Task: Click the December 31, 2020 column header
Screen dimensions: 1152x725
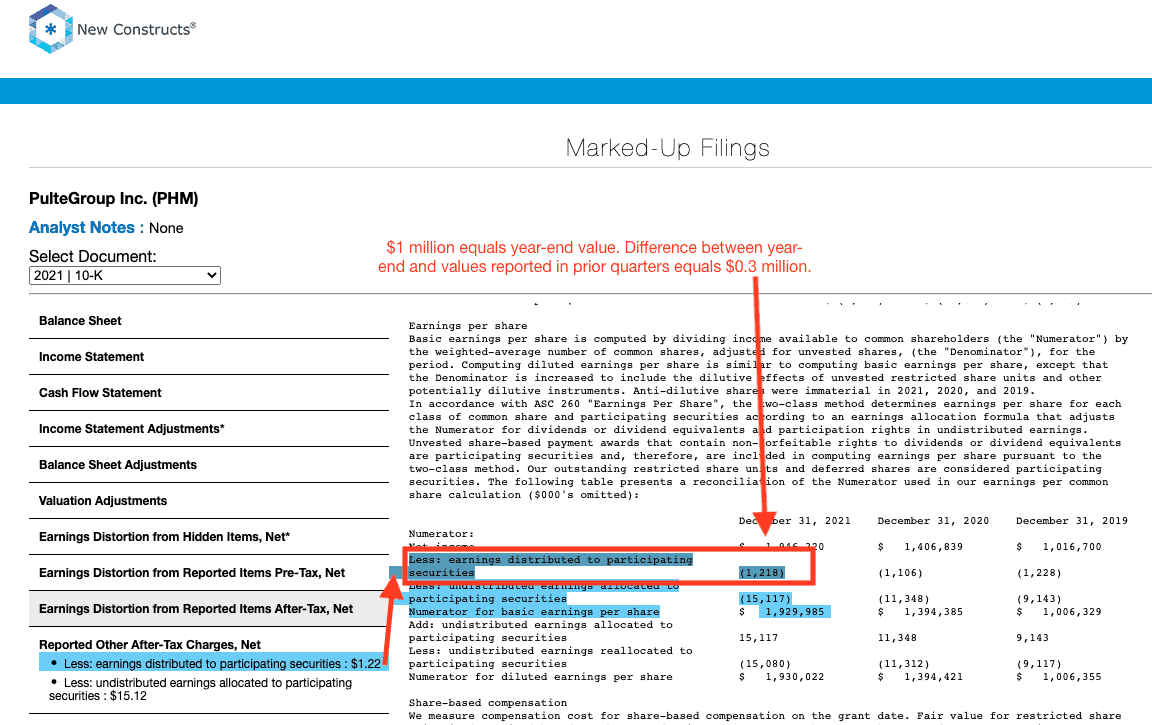Action: point(933,521)
